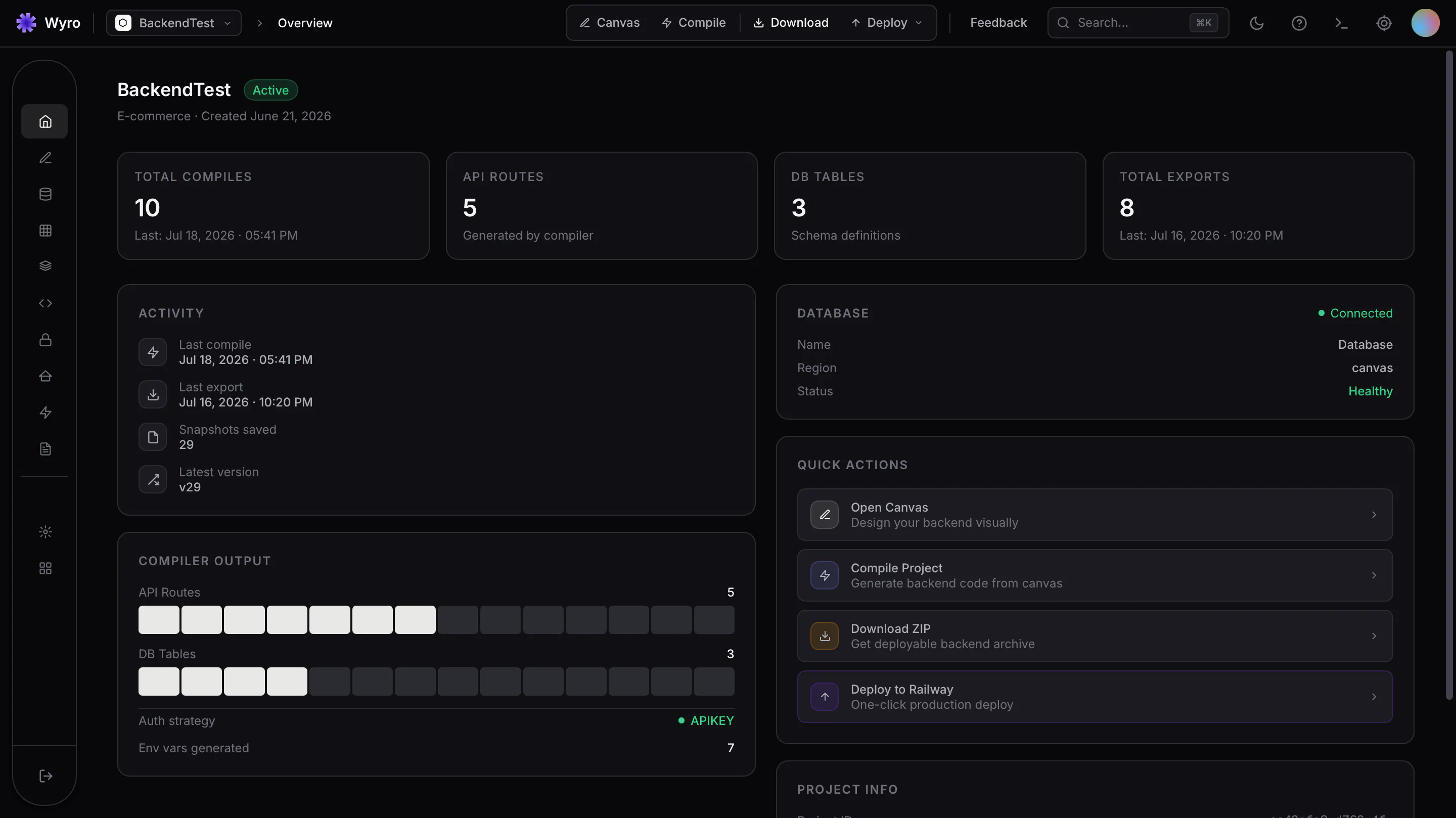Click the DB Tables progress bar
The image size is (1456, 818).
(436, 681)
